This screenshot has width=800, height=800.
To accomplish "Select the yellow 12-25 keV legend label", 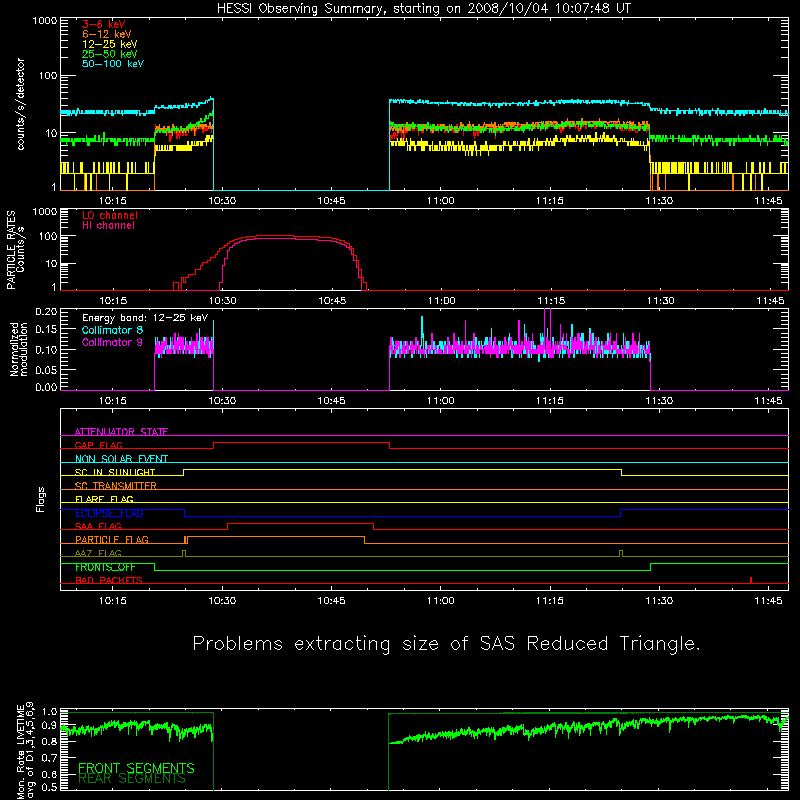I will [110, 44].
